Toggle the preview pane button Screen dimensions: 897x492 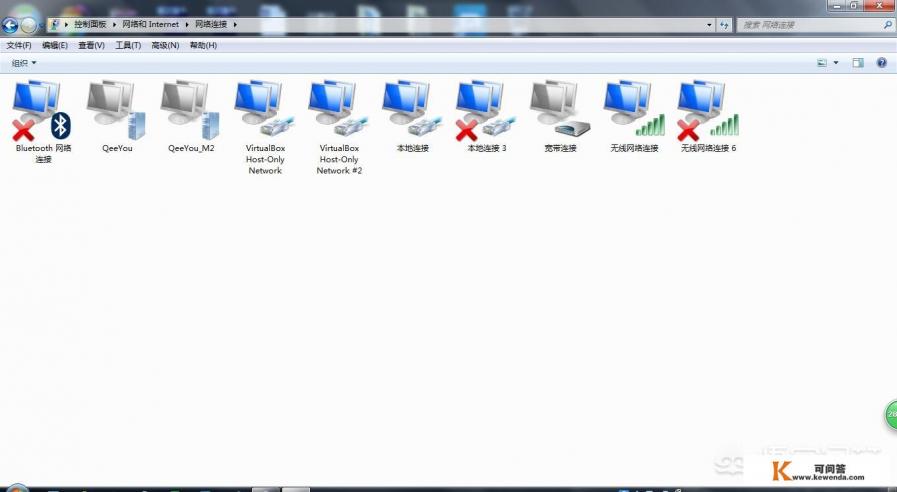[858, 63]
